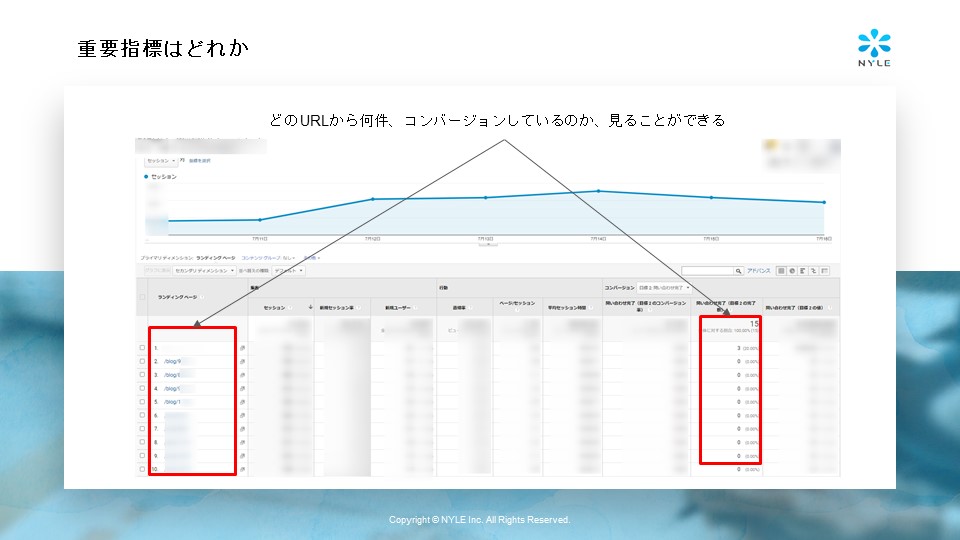This screenshot has height=540, width=960.
Task: Click the sort arrow in セッション column
Action: coord(310,307)
